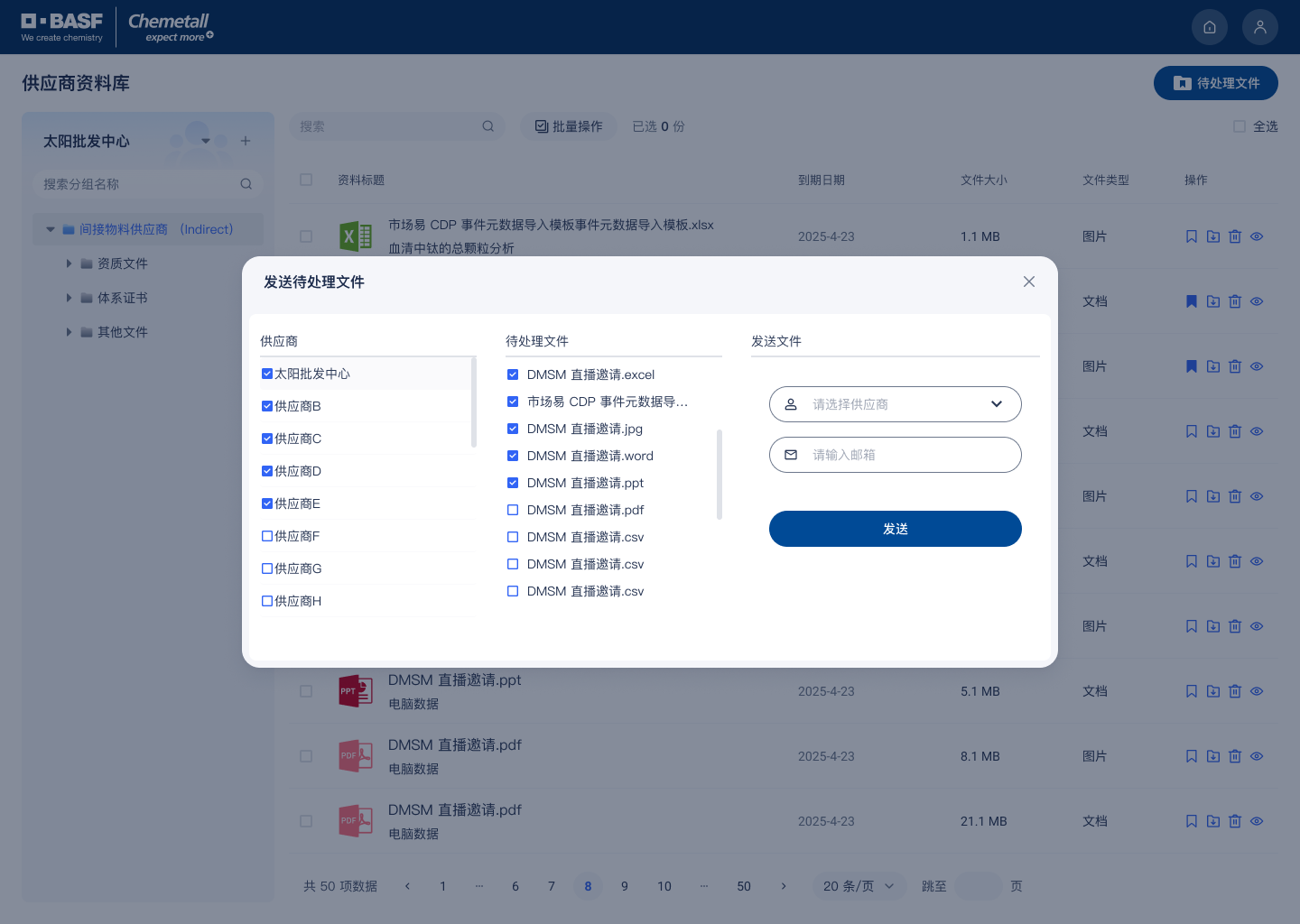The height and width of the screenshot is (924, 1300).
Task: Close the 发送待处理文件 dialog
Action: pos(1029,282)
